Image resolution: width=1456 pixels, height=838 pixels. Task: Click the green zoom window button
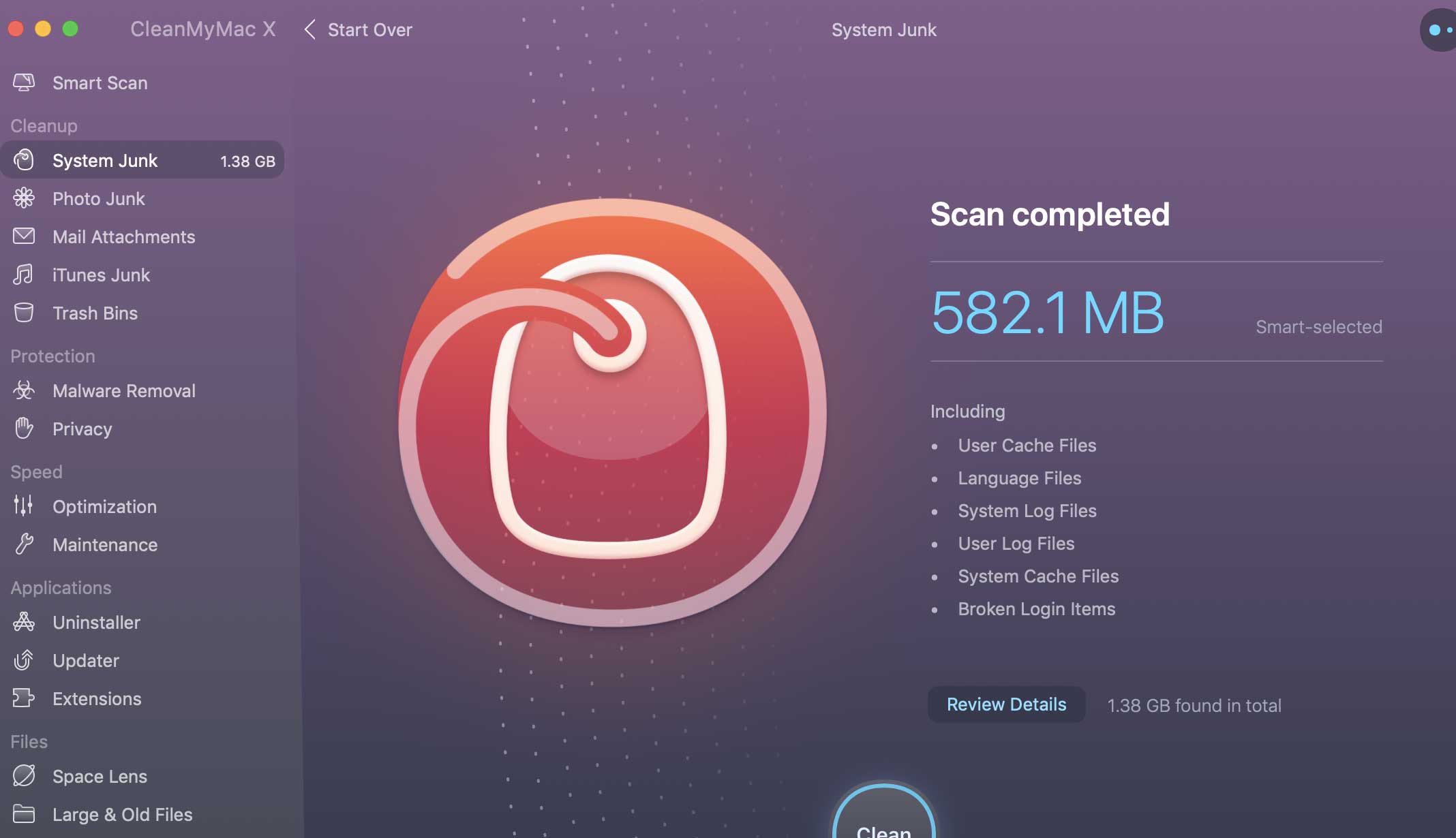click(x=70, y=29)
